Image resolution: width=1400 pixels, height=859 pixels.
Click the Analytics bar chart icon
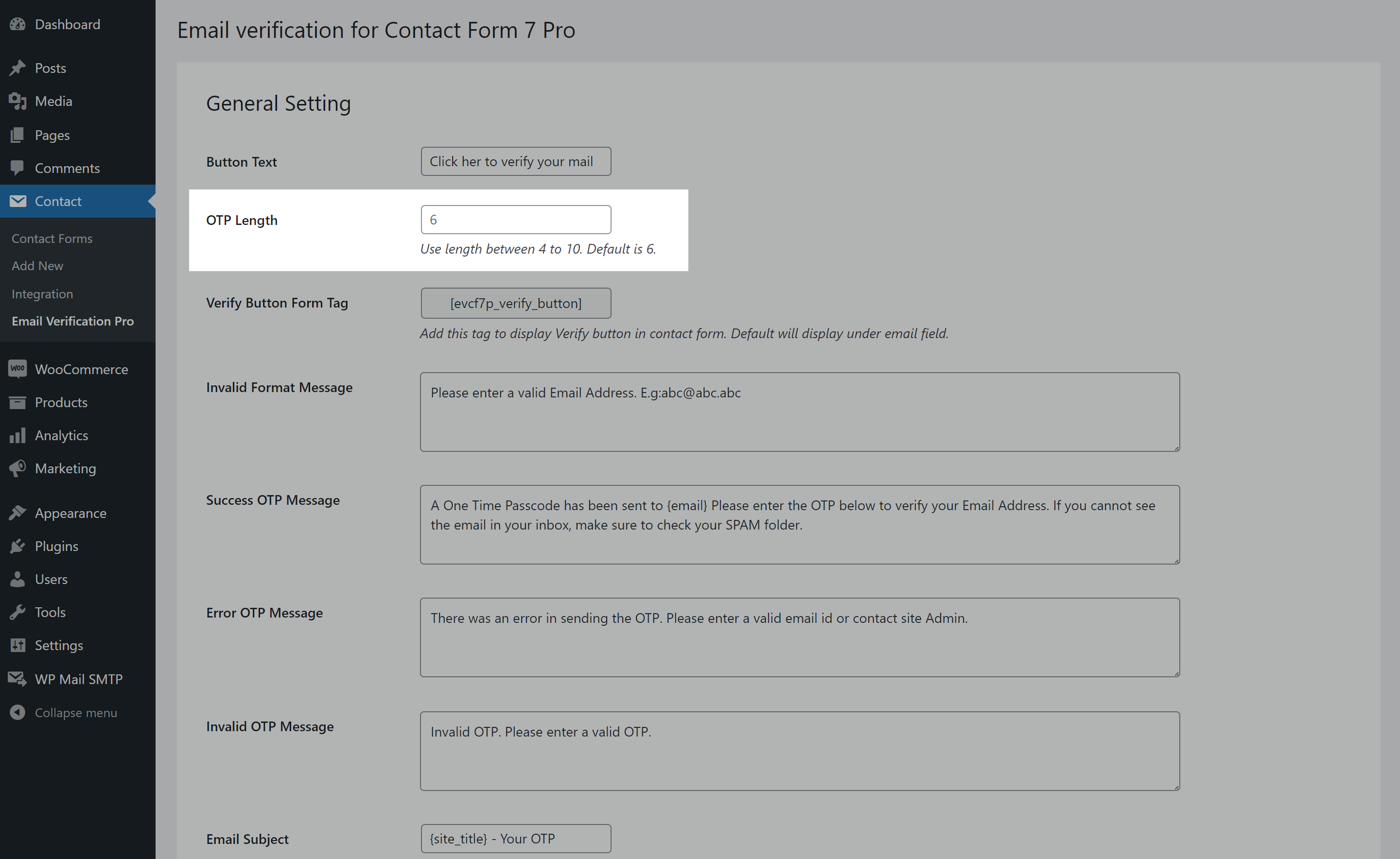click(17, 435)
